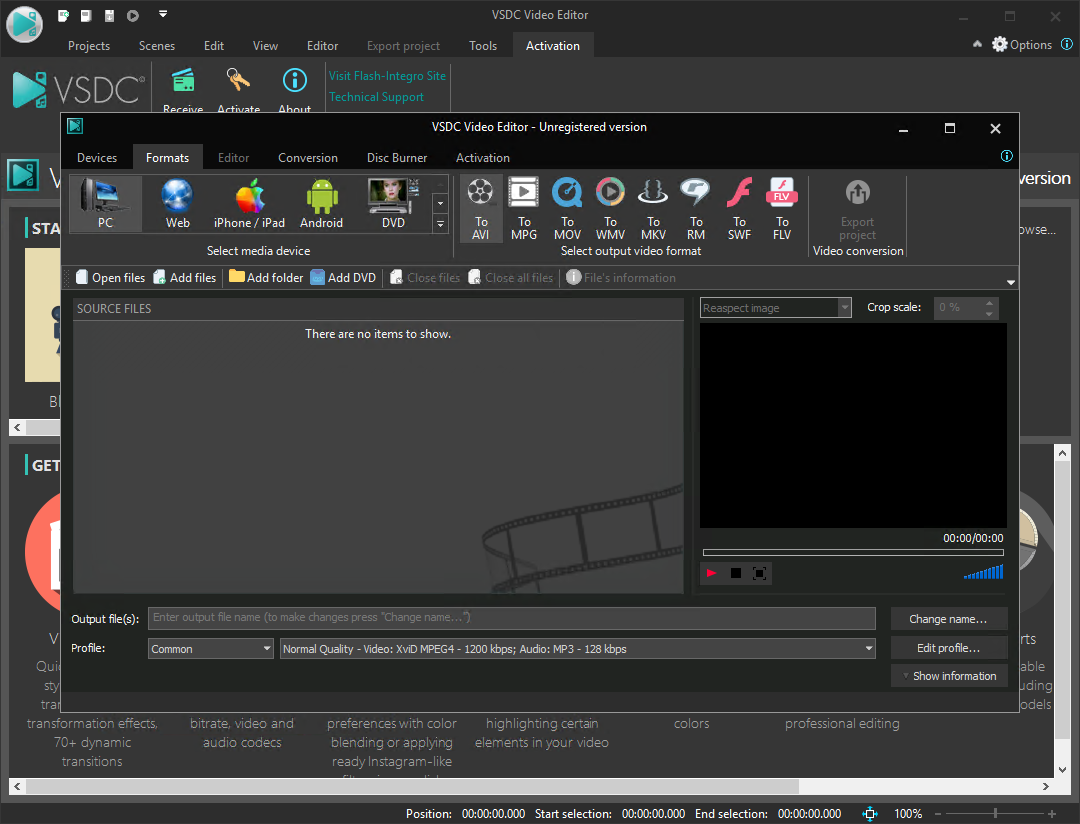
Task: Switch to Formats tab
Action: pyautogui.click(x=167, y=158)
